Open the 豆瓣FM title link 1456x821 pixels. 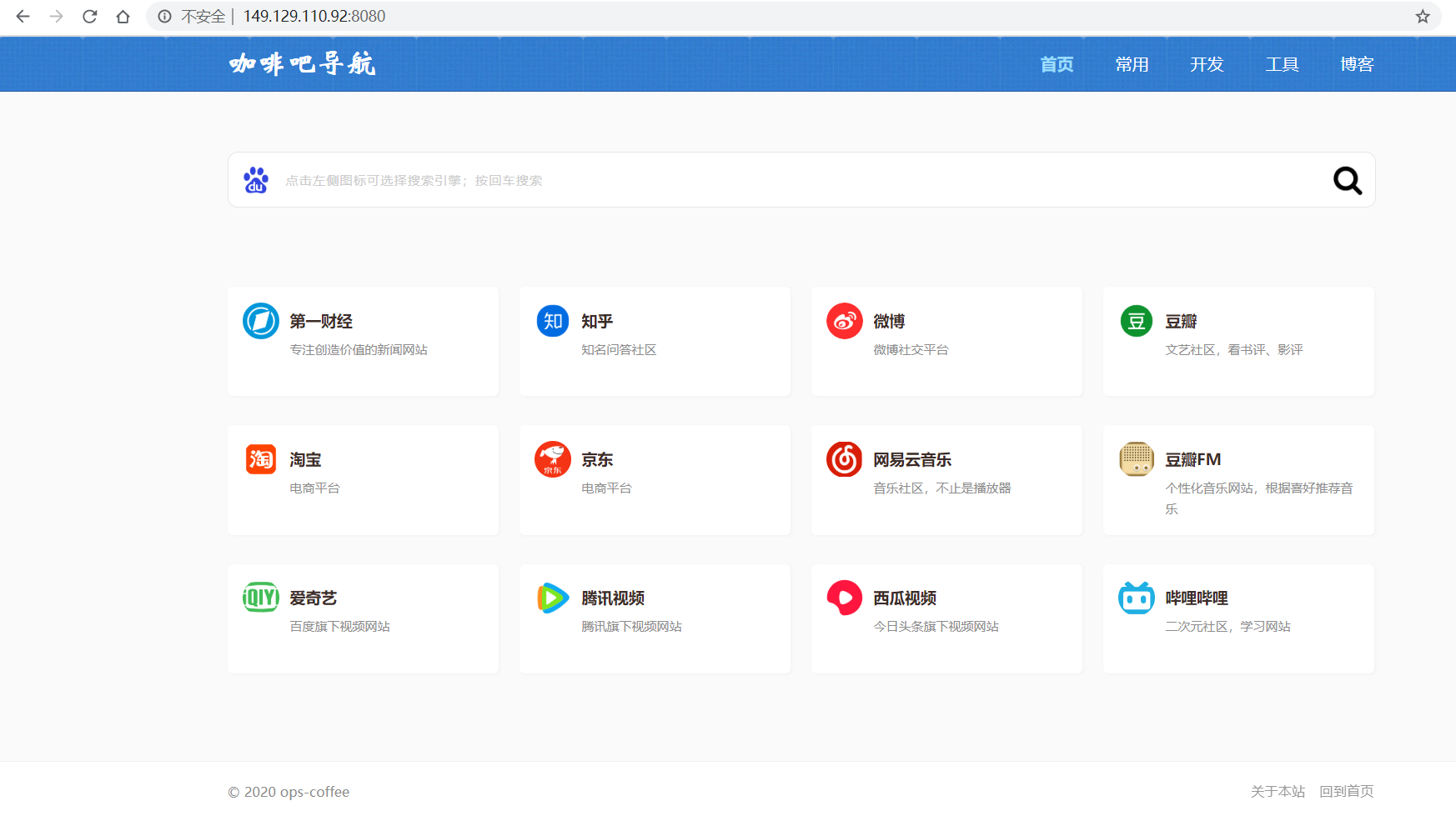[1193, 459]
